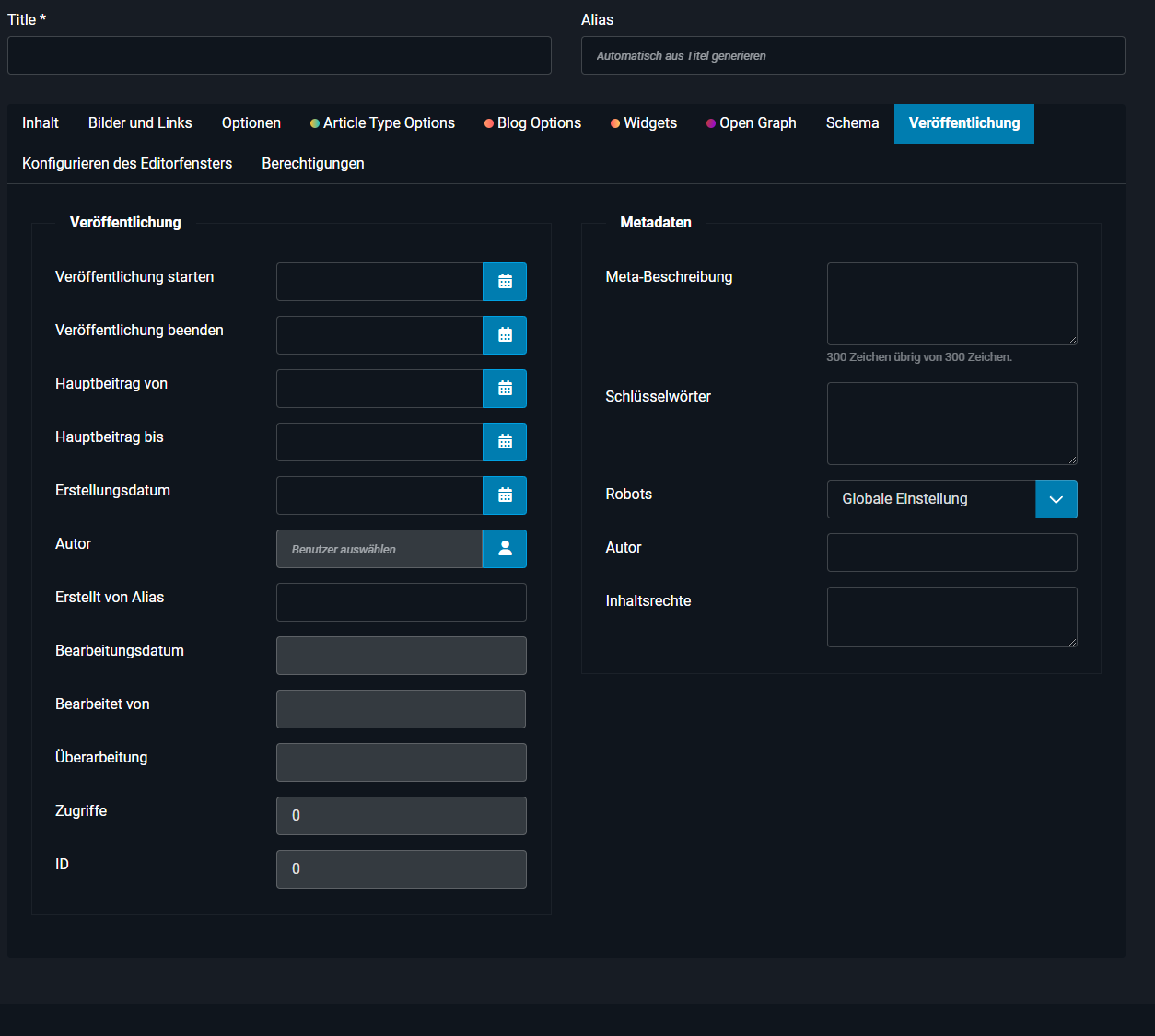Focus the Alias text field

(x=853, y=55)
